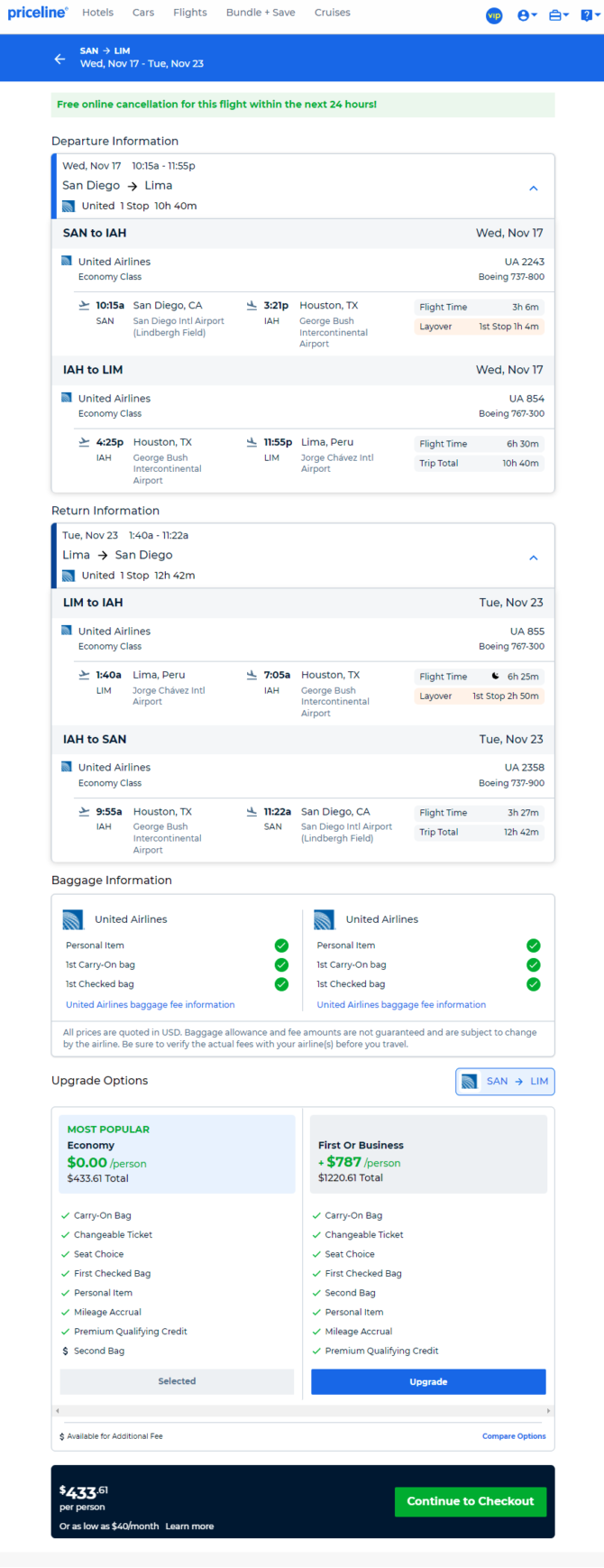Image resolution: width=604 pixels, height=1568 pixels.
Task: Open right United Airlines baggage fee information link
Action: [401, 1004]
